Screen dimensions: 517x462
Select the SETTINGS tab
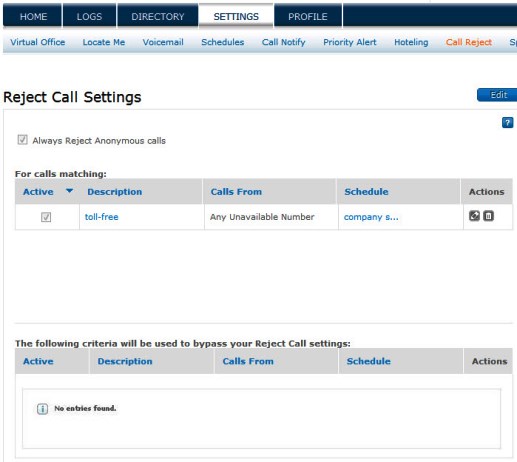tap(236, 16)
